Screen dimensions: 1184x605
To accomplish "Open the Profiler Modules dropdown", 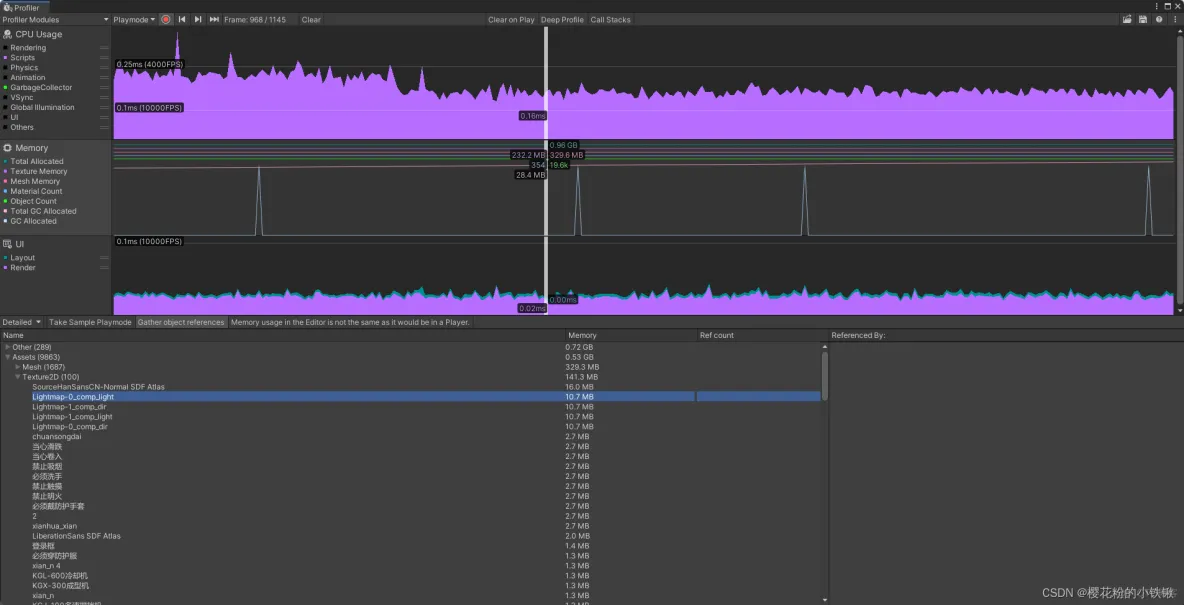I will (55, 20).
